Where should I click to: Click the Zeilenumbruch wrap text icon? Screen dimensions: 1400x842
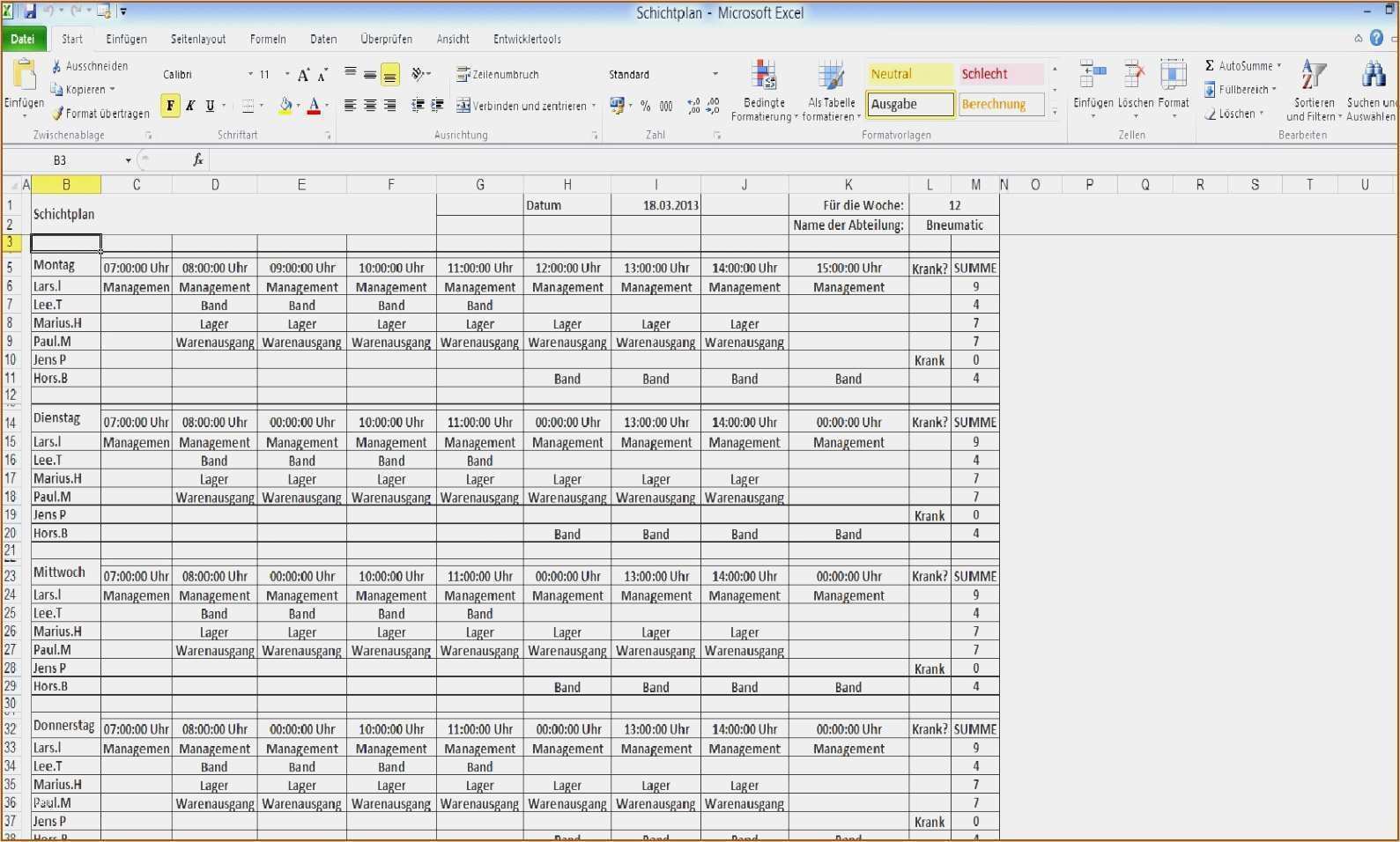463,75
